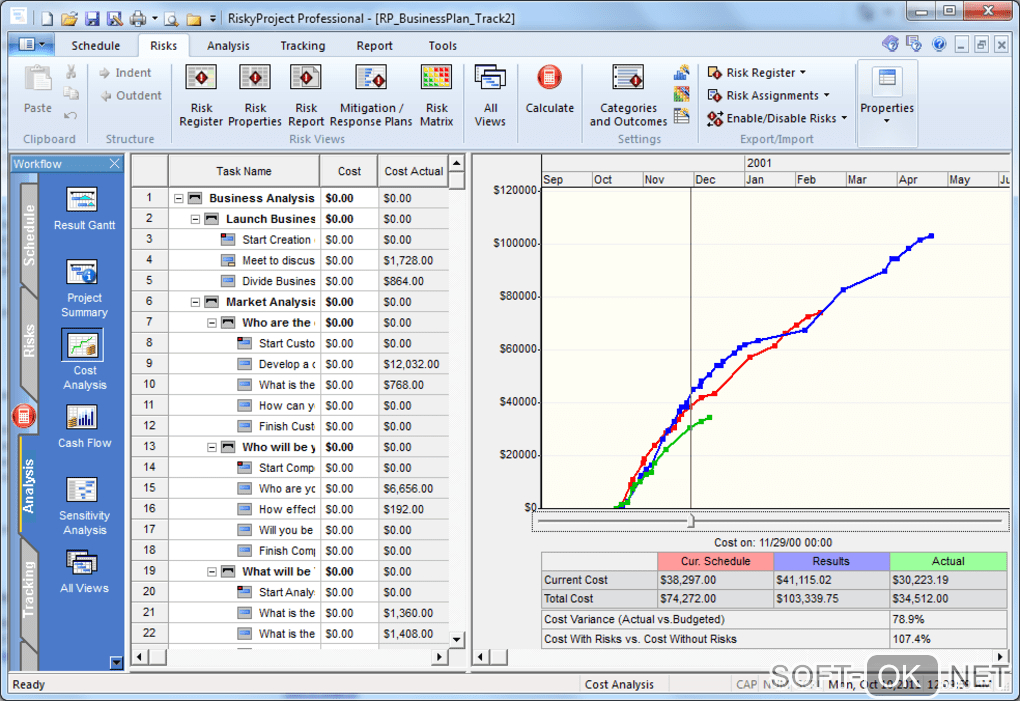This screenshot has height=701, width=1020.
Task: Run Calculate simulation
Action: pos(550,89)
